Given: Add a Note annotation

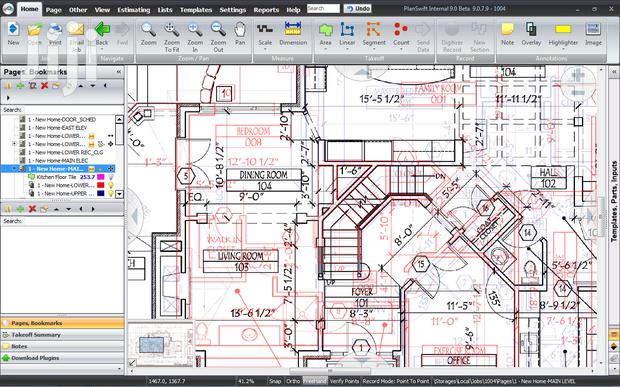Looking at the screenshot, I should pos(507,34).
